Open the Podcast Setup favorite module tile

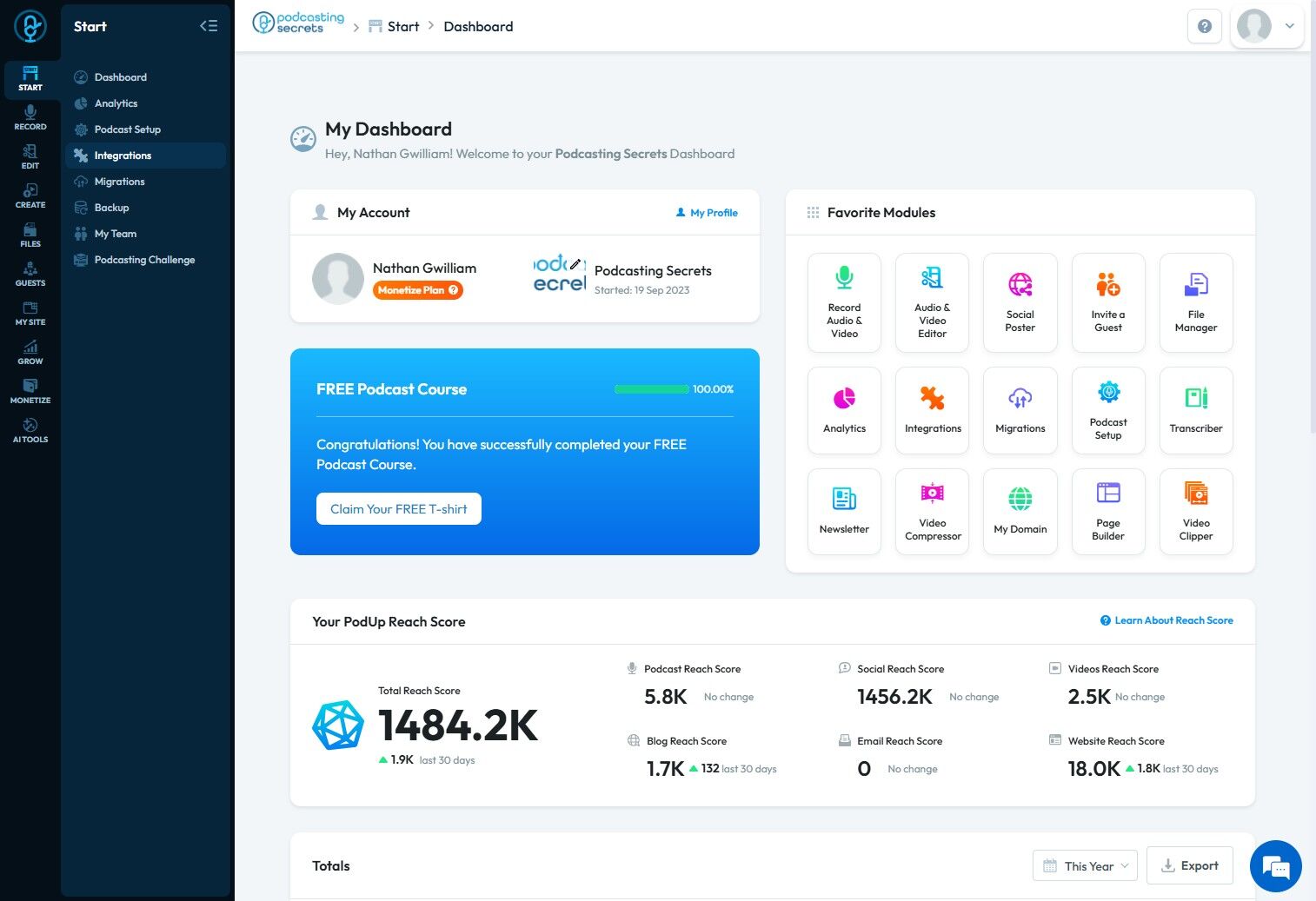pyautogui.click(x=1108, y=410)
